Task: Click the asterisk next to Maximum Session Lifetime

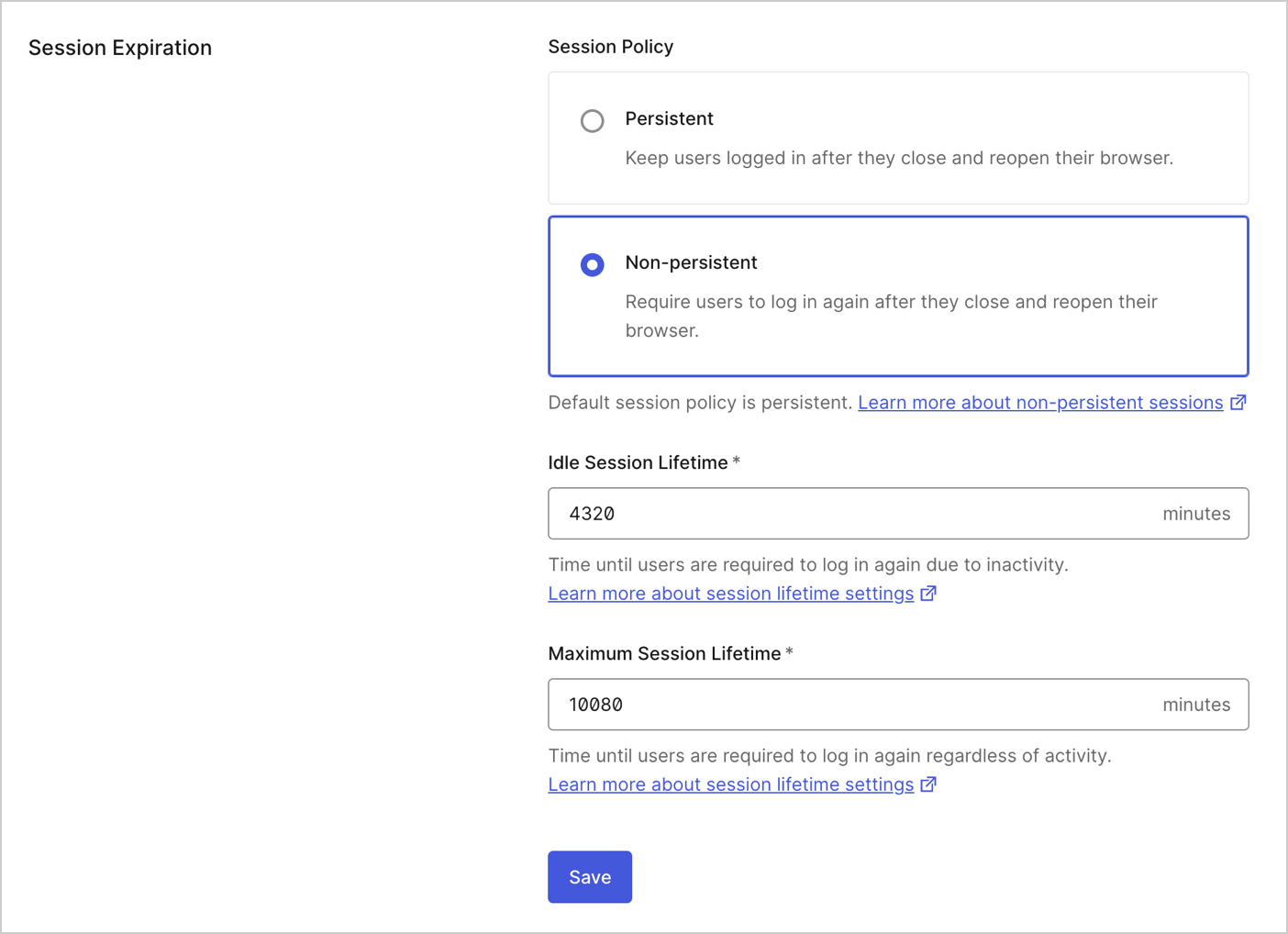Action: pyautogui.click(x=789, y=652)
